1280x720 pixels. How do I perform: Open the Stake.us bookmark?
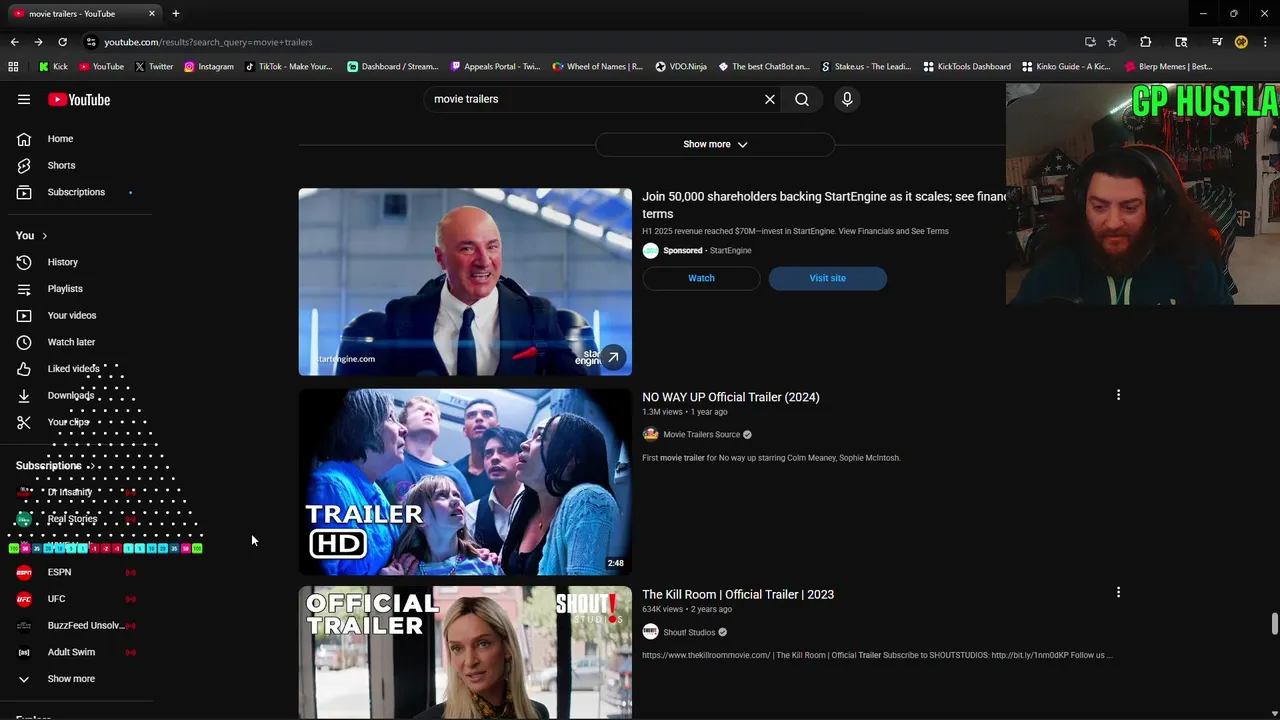[x=866, y=67]
